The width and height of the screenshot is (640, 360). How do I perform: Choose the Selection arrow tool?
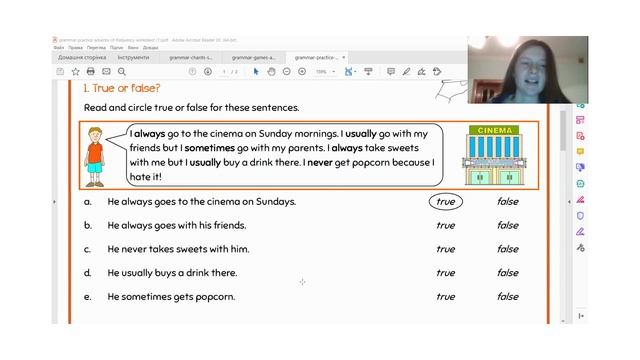(x=256, y=71)
